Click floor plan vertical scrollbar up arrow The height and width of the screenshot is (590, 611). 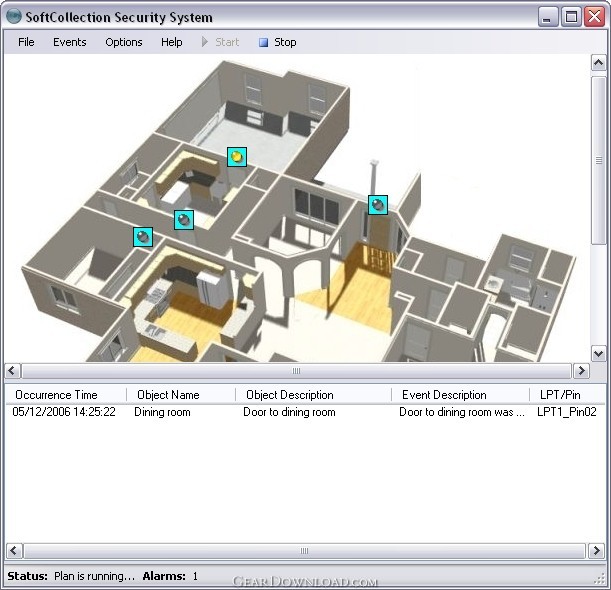point(599,63)
